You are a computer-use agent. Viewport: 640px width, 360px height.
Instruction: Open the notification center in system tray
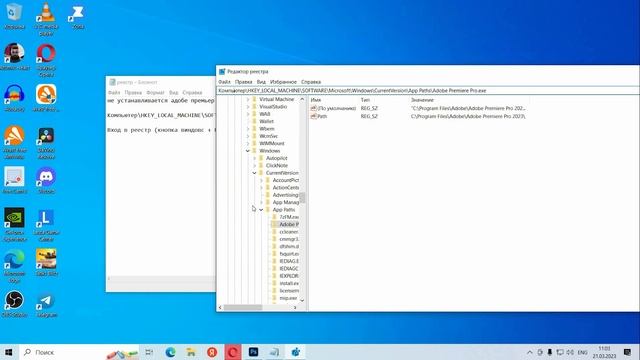click(x=628, y=352)
